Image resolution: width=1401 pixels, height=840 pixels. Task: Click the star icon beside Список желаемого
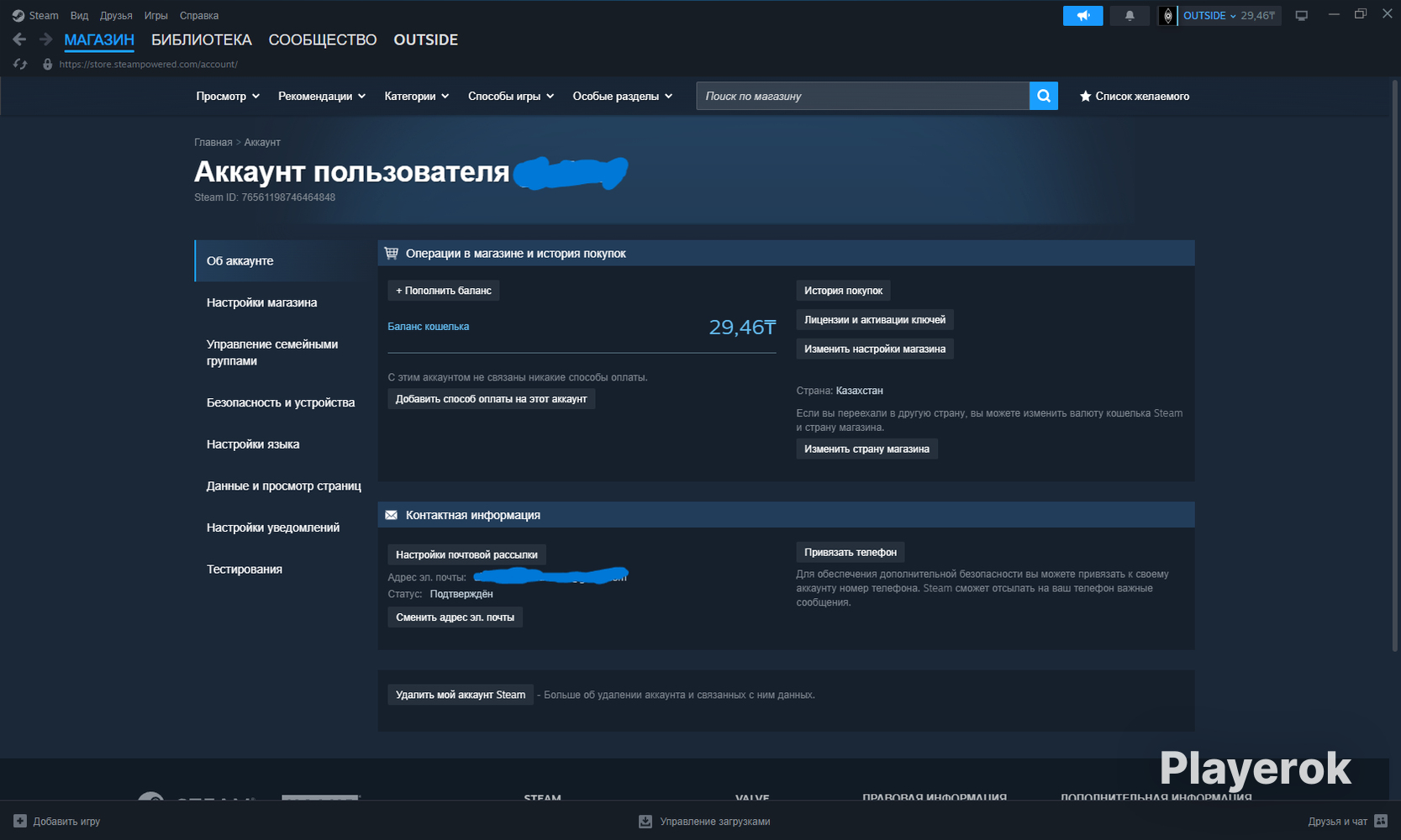pyautogui.click(x=1085, y=96)
